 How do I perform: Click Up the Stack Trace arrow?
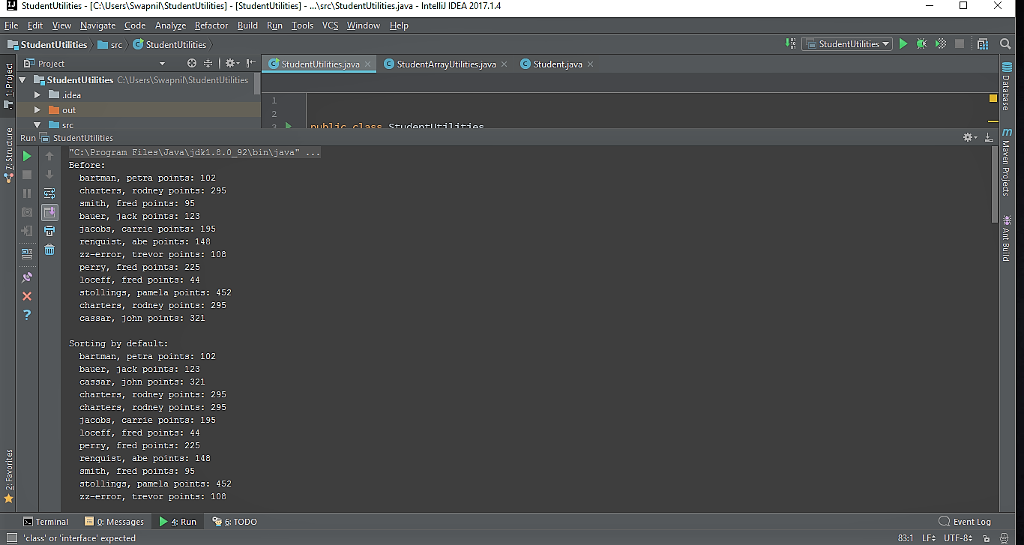click(50, 156)
